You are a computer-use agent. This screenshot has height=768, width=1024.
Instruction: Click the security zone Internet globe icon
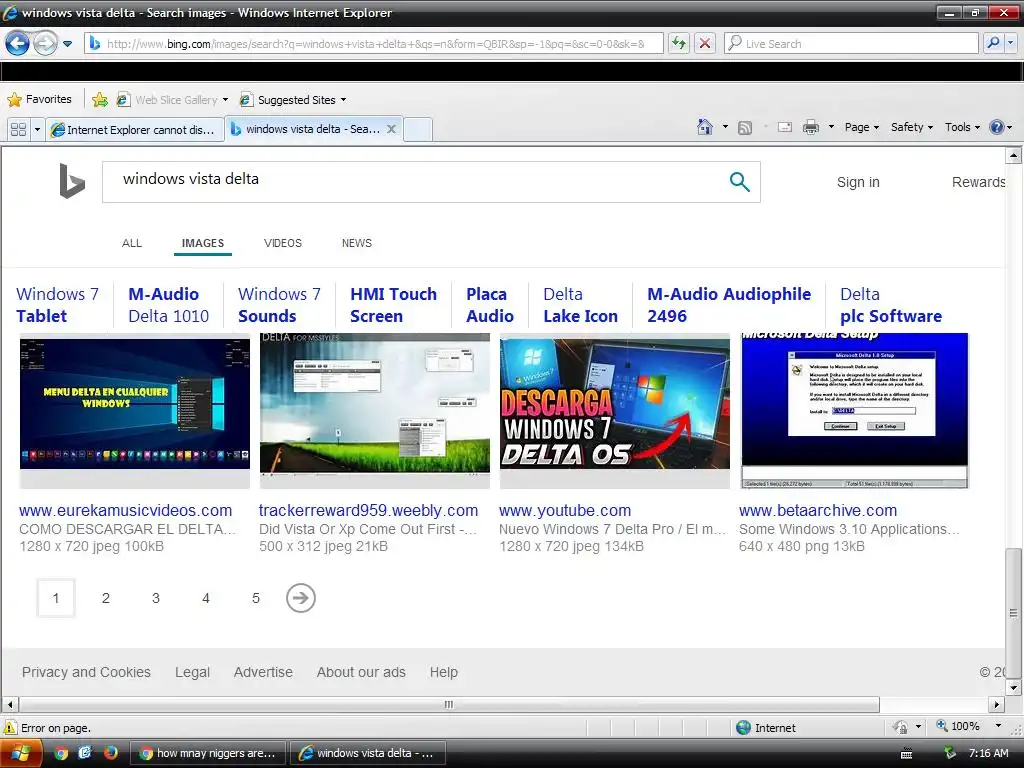point(743,728)
